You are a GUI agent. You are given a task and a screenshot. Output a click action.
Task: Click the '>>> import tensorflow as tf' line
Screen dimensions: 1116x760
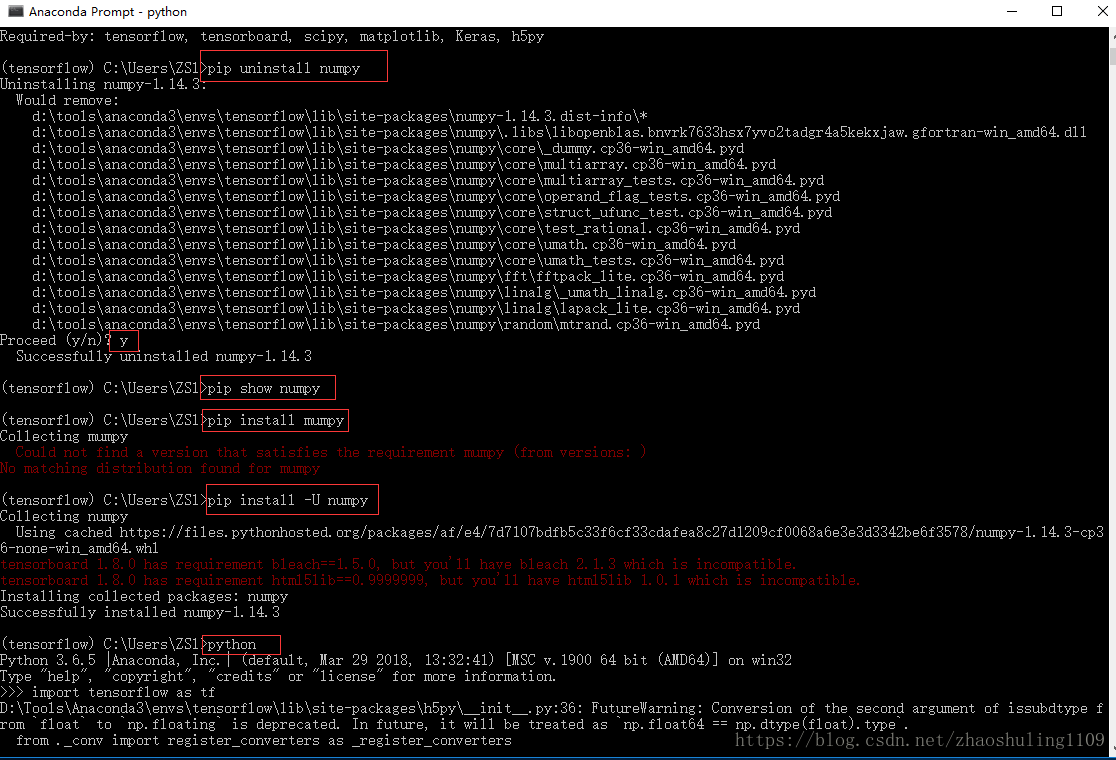107,693
